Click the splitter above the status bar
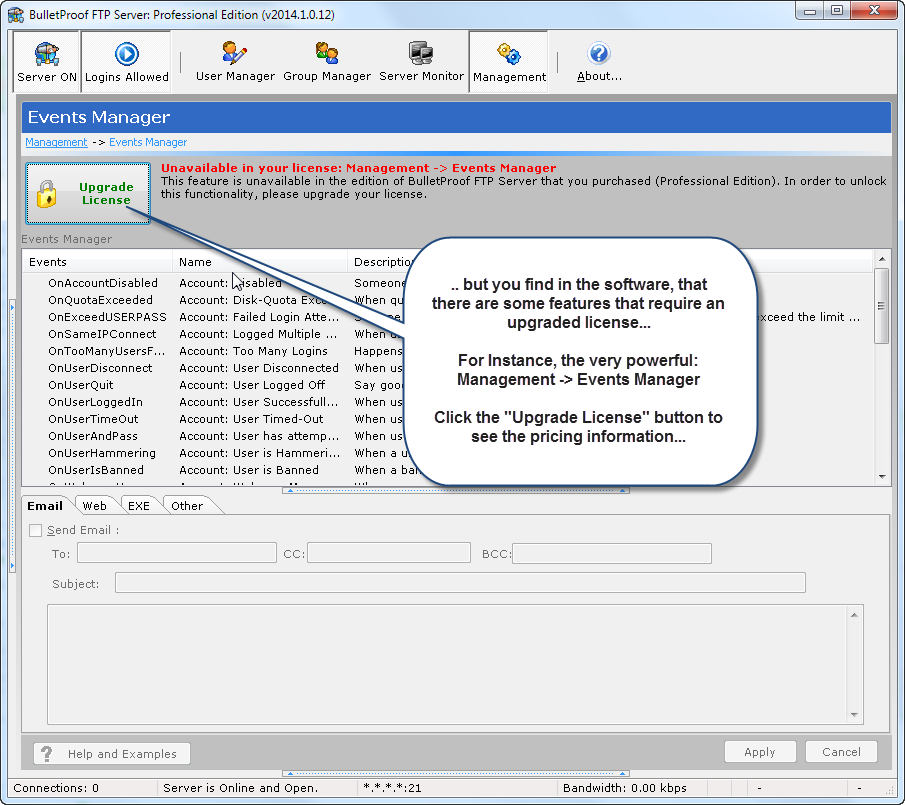The height and width of the screenshot is (805, 905). (x=456, y=773)
